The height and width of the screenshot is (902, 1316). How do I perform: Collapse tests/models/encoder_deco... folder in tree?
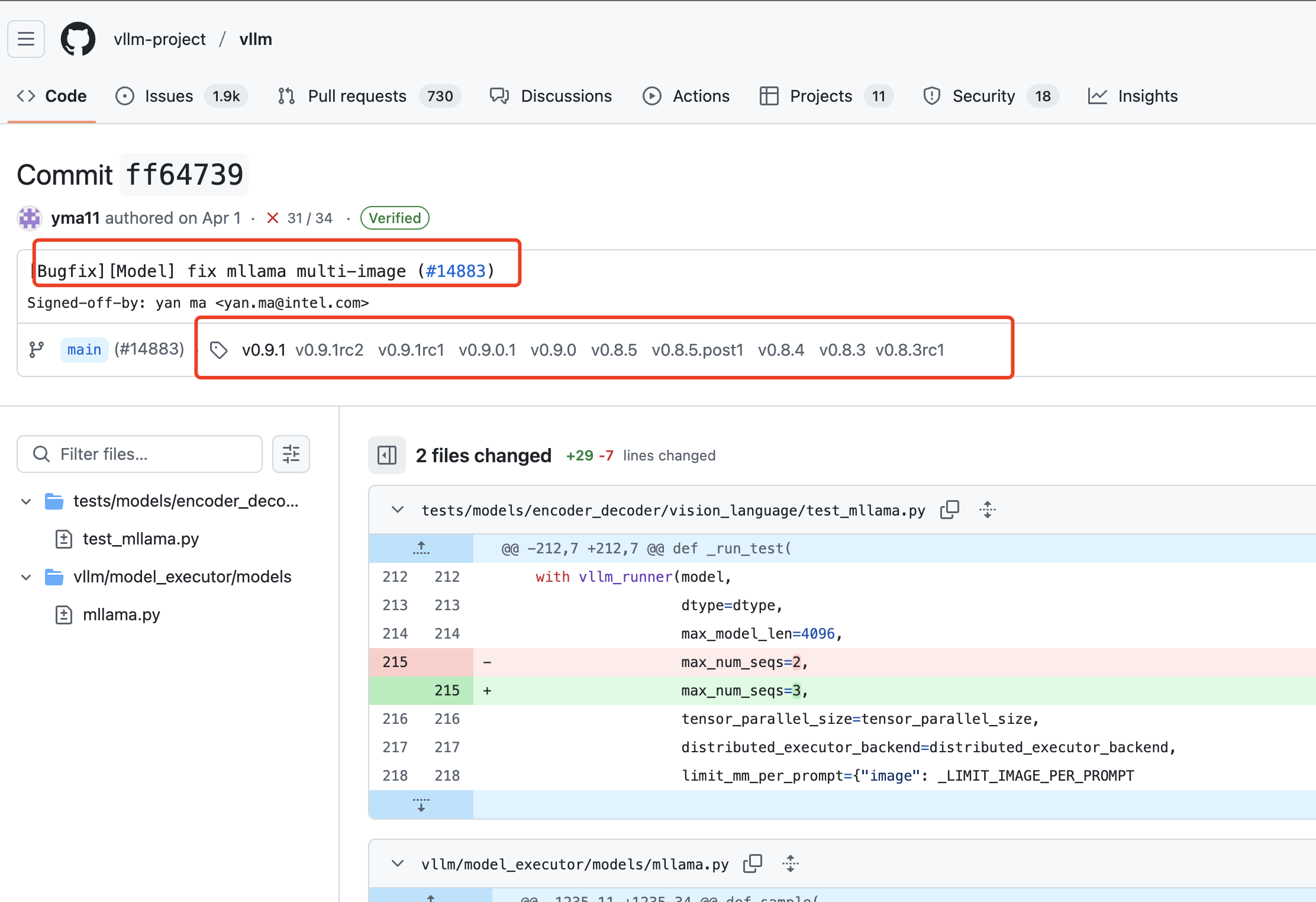(x=26, y=501)
